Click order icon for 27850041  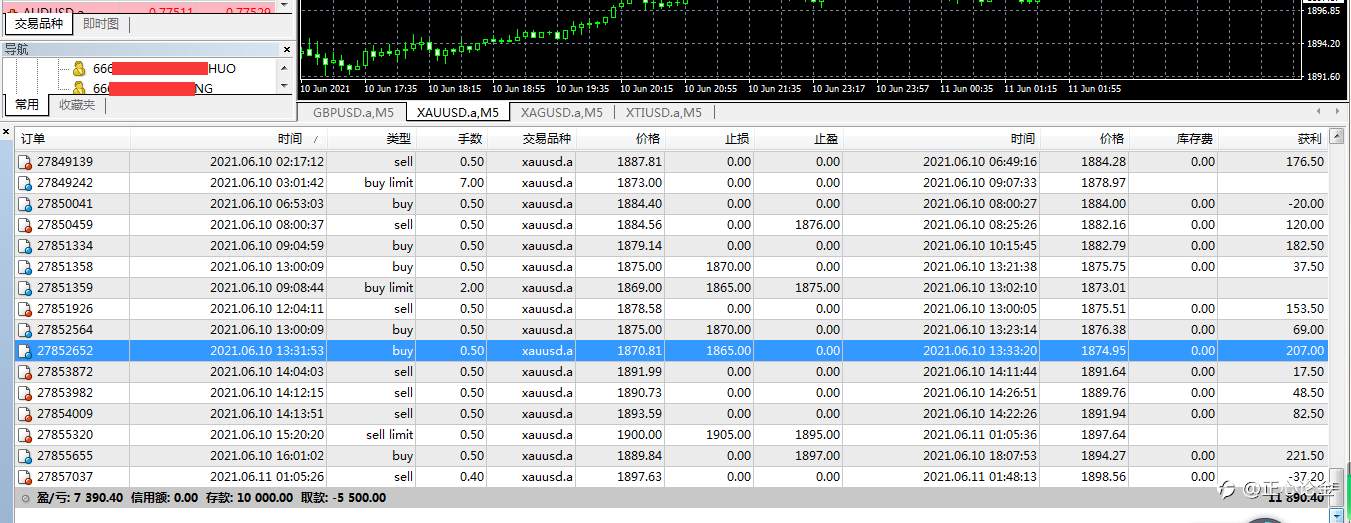pos(25,204)
